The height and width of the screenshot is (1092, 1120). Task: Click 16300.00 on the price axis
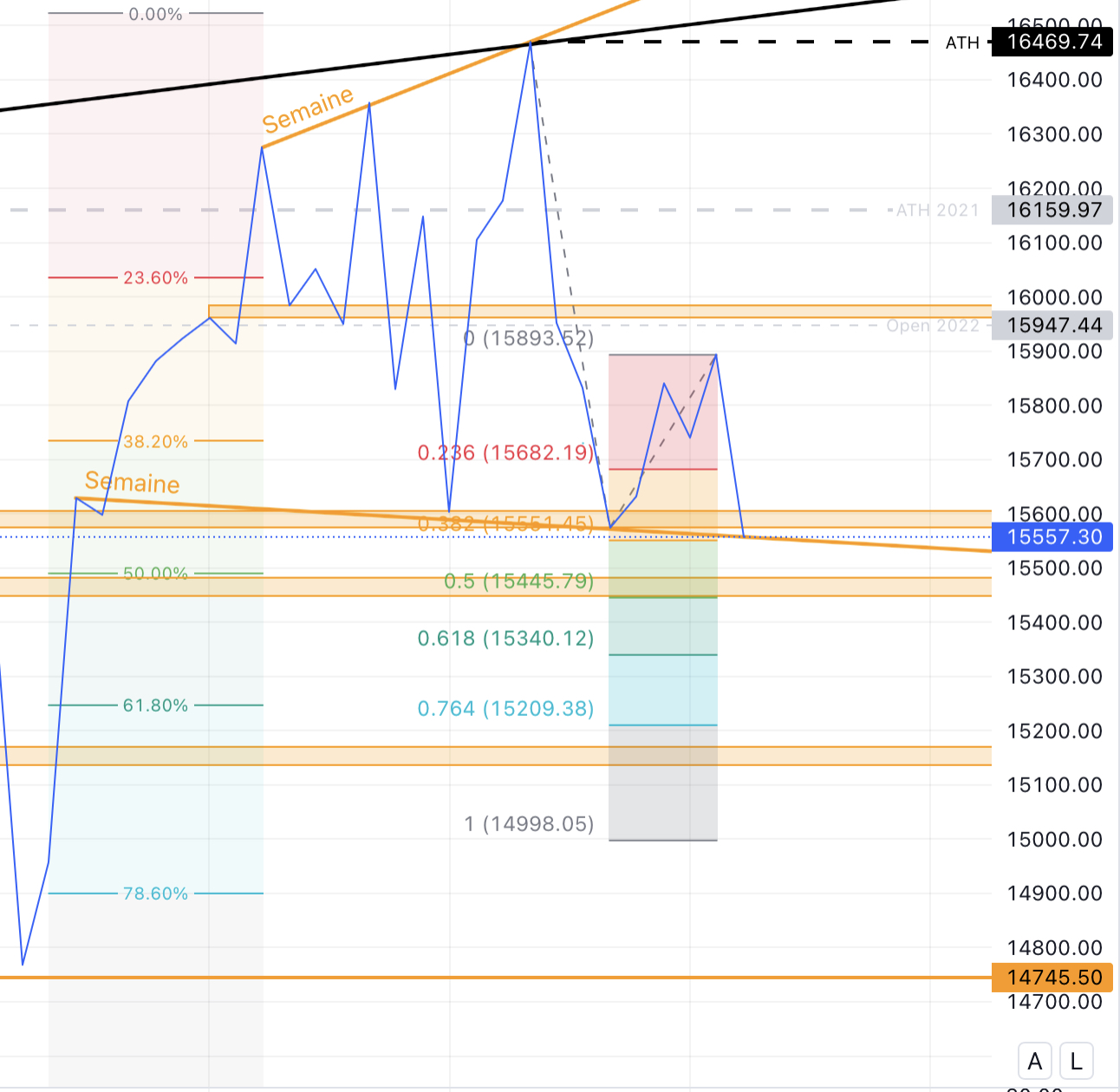pyautogui.click(x=1054, y=134)
